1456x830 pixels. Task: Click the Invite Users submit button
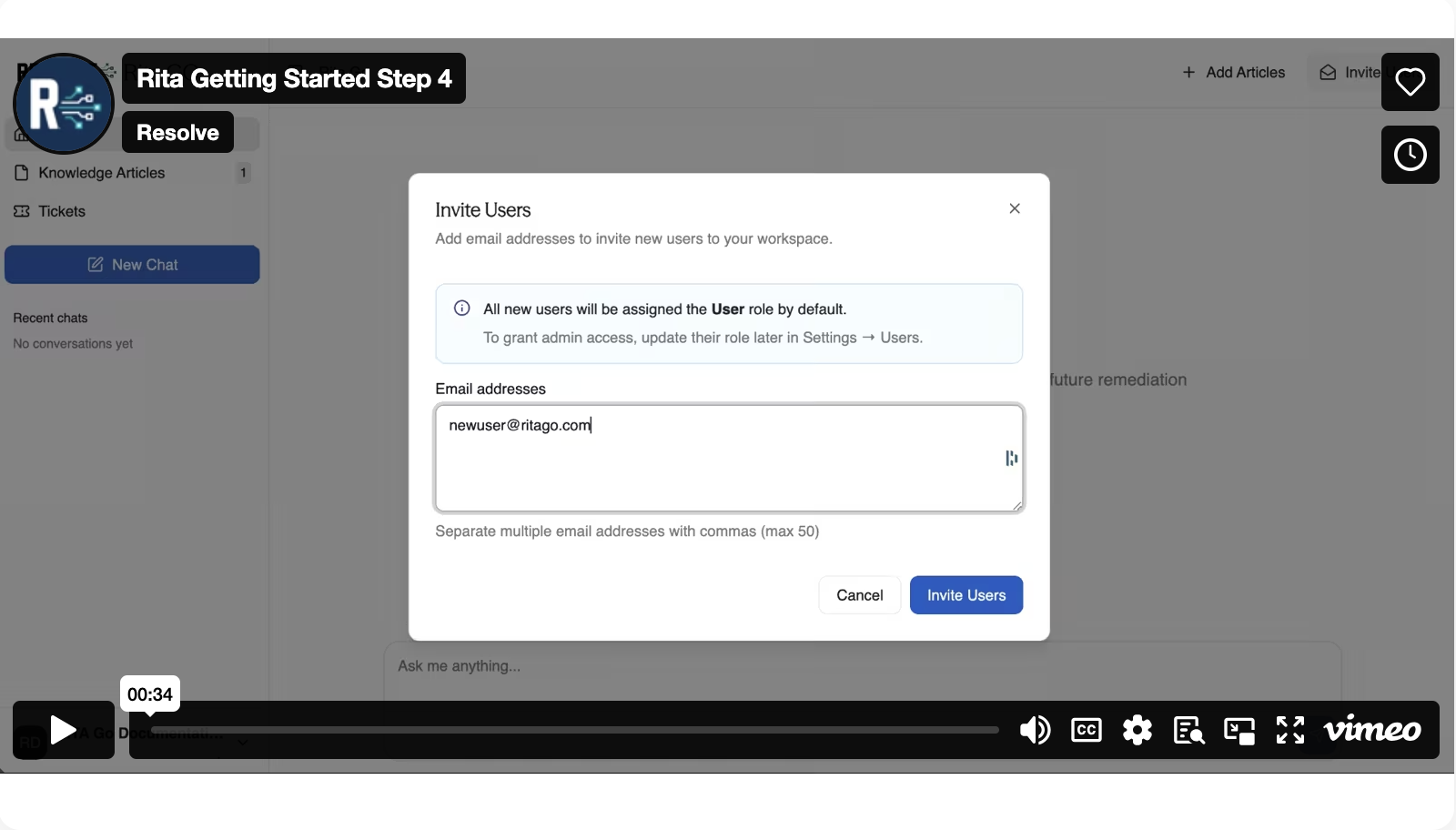966,595
